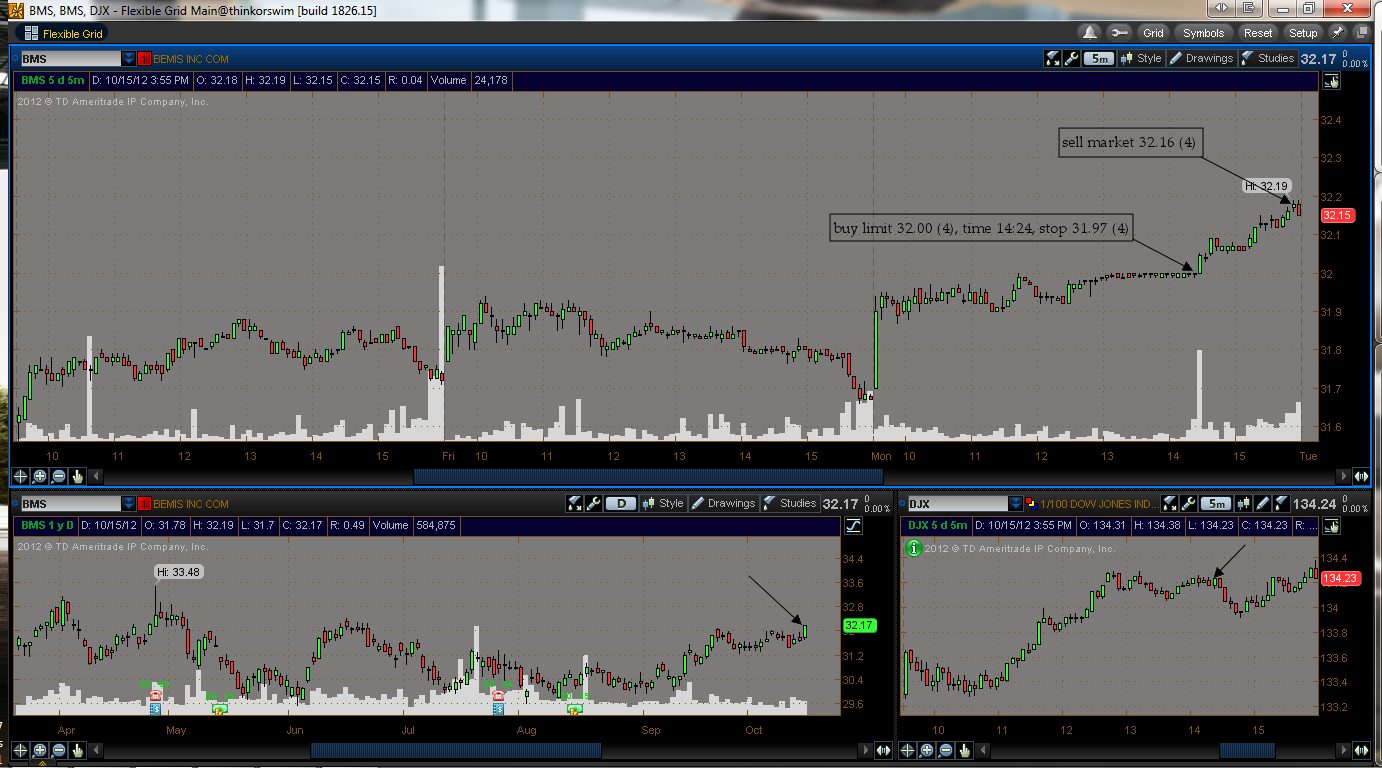Screen dimensions: 1382x768
Task: Open symbol dropdown arrow in top BMS chart
Action: [x=129, y=59]
